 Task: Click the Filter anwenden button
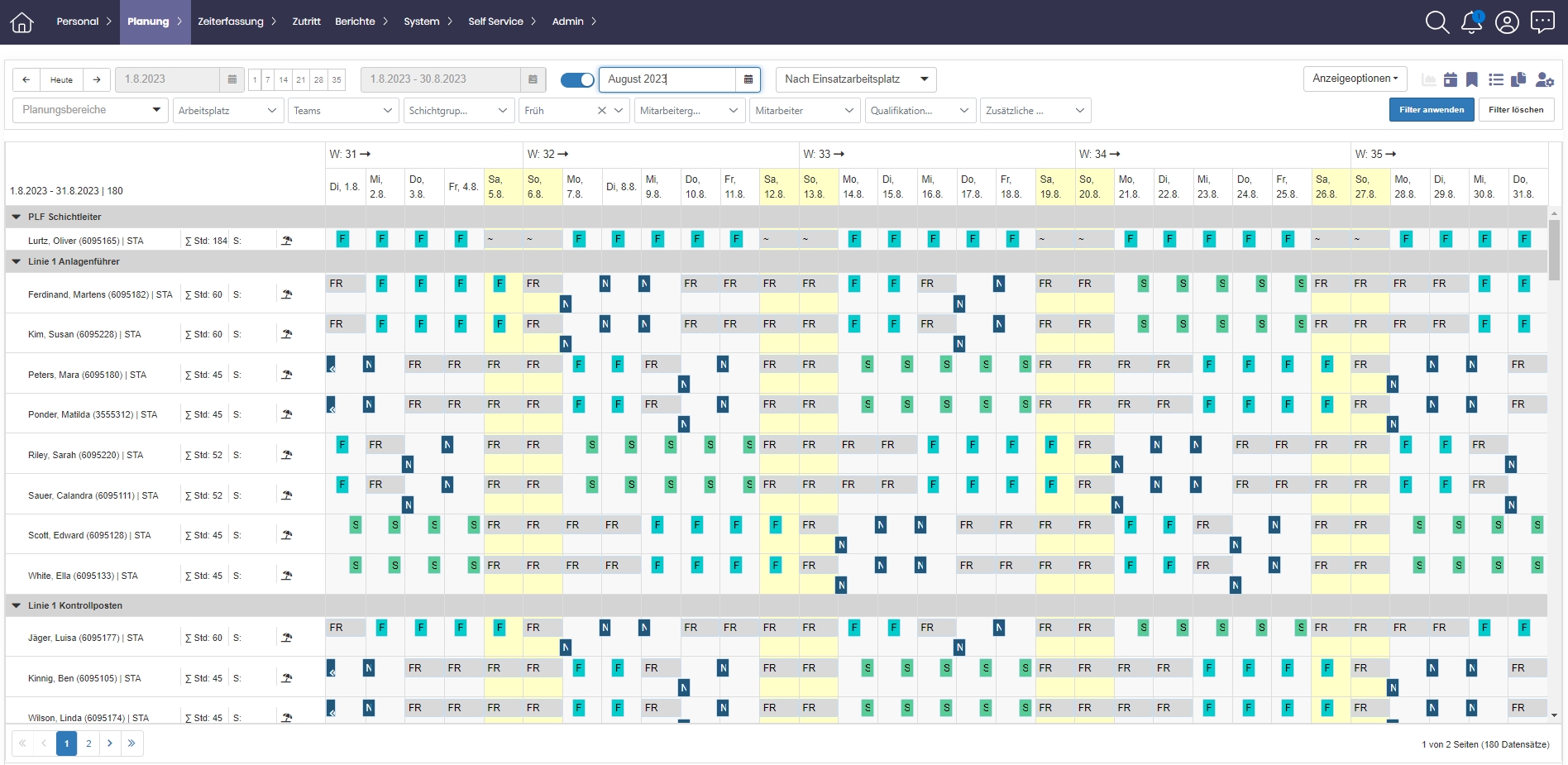click(x=1431, y=110)
